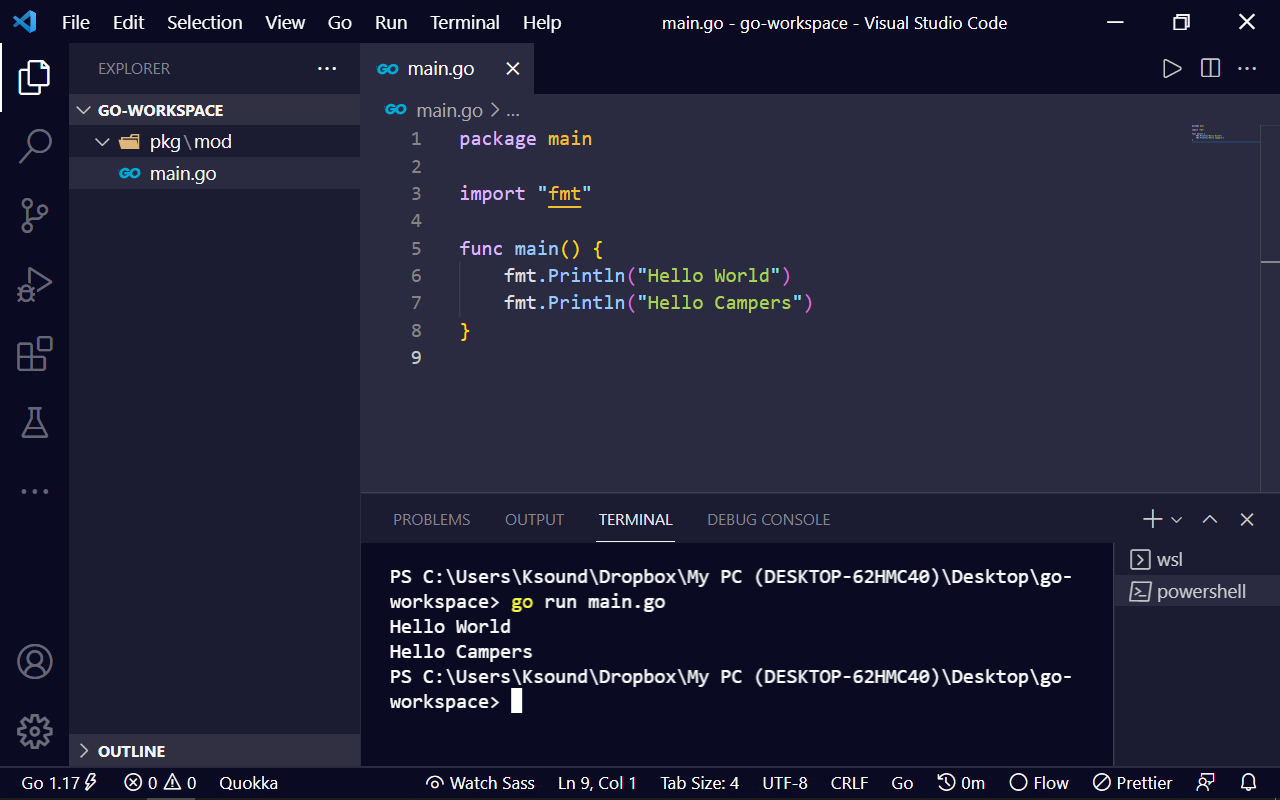Open the Terminal menu
The width and height of the screenshot is (1280, 800).
tap(464, 22)
